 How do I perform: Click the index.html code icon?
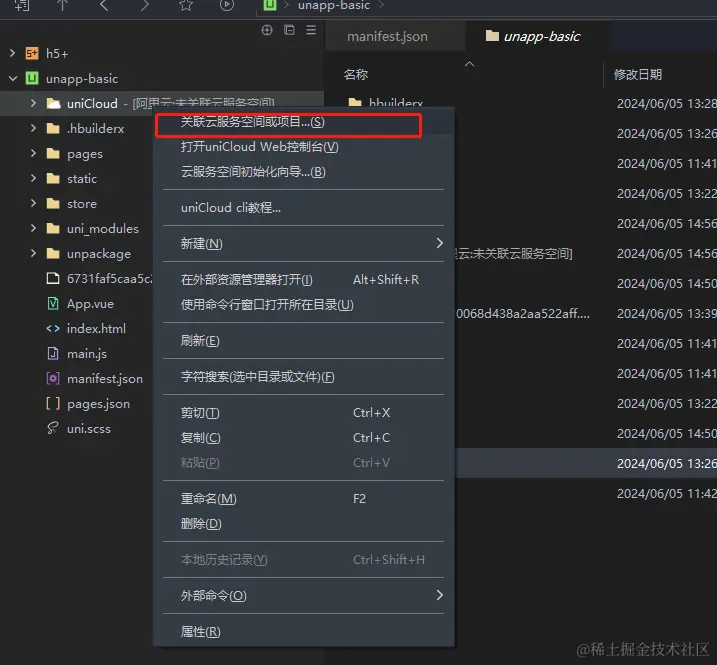[x=53, y=328]
